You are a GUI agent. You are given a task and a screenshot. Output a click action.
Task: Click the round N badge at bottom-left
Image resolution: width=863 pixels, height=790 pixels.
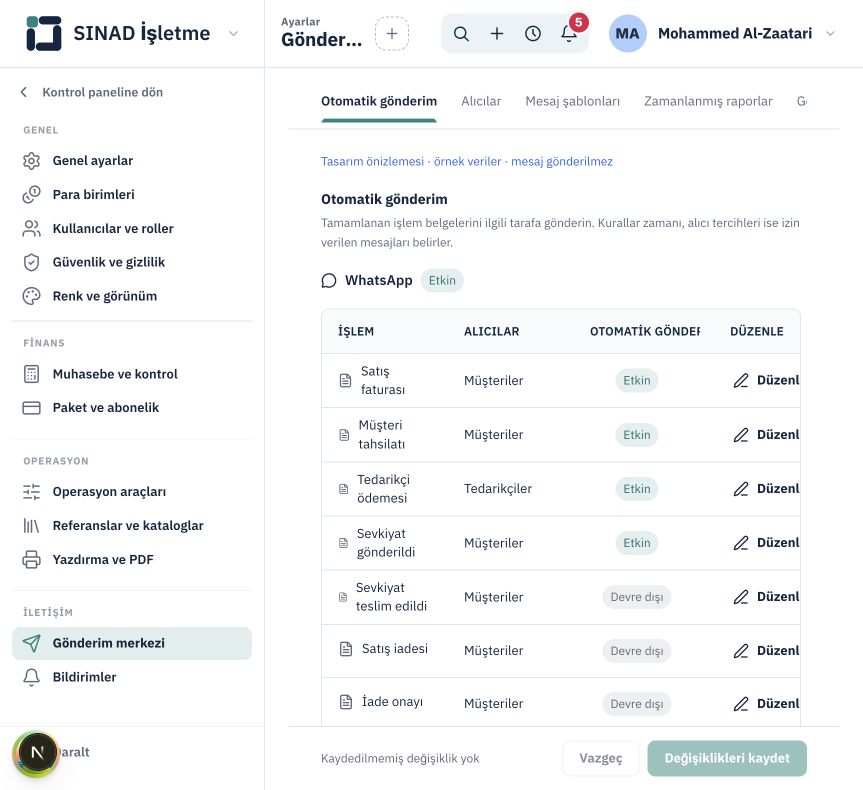pos(37,753)
